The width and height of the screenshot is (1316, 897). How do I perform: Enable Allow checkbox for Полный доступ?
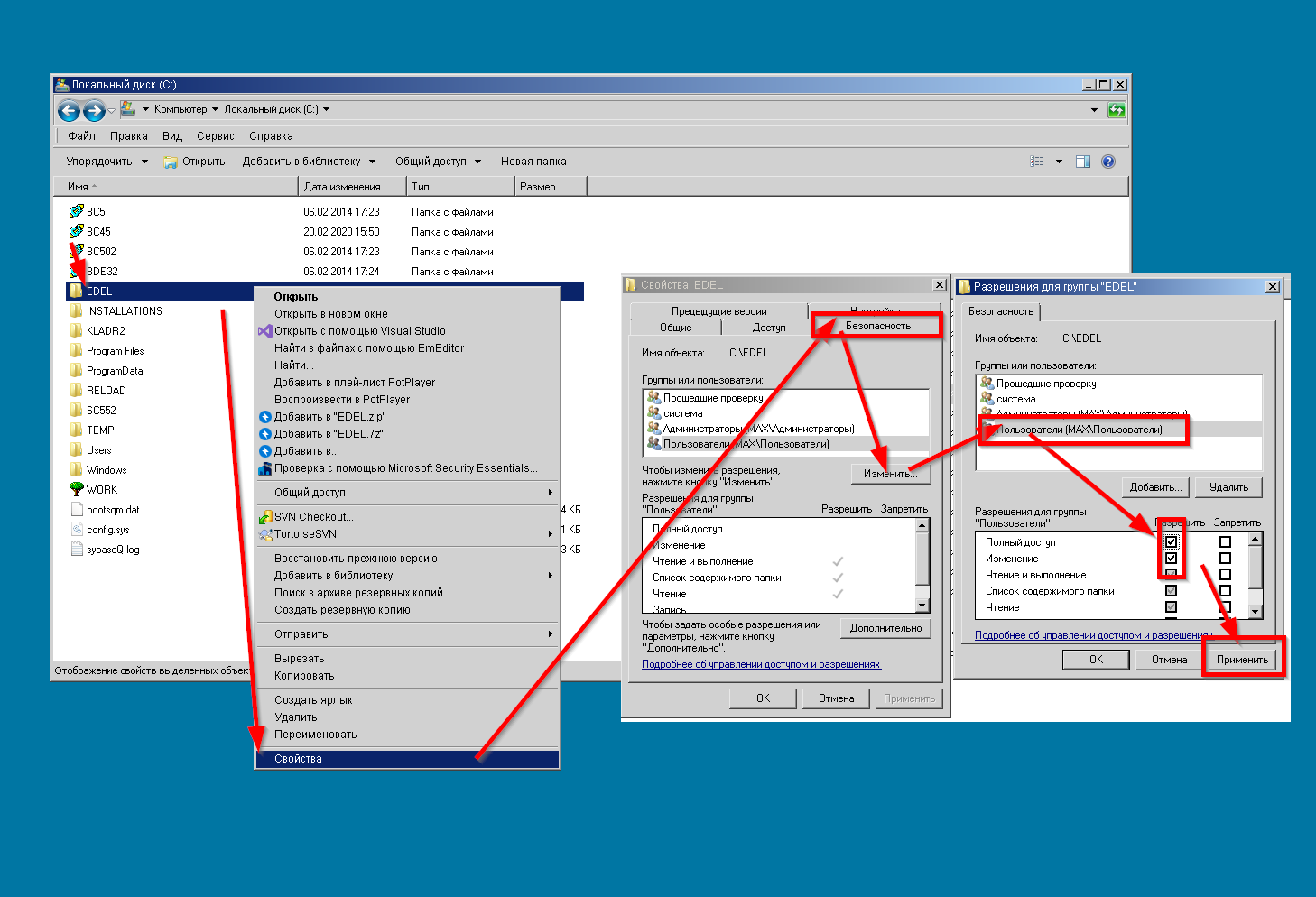coord(1171,542)
